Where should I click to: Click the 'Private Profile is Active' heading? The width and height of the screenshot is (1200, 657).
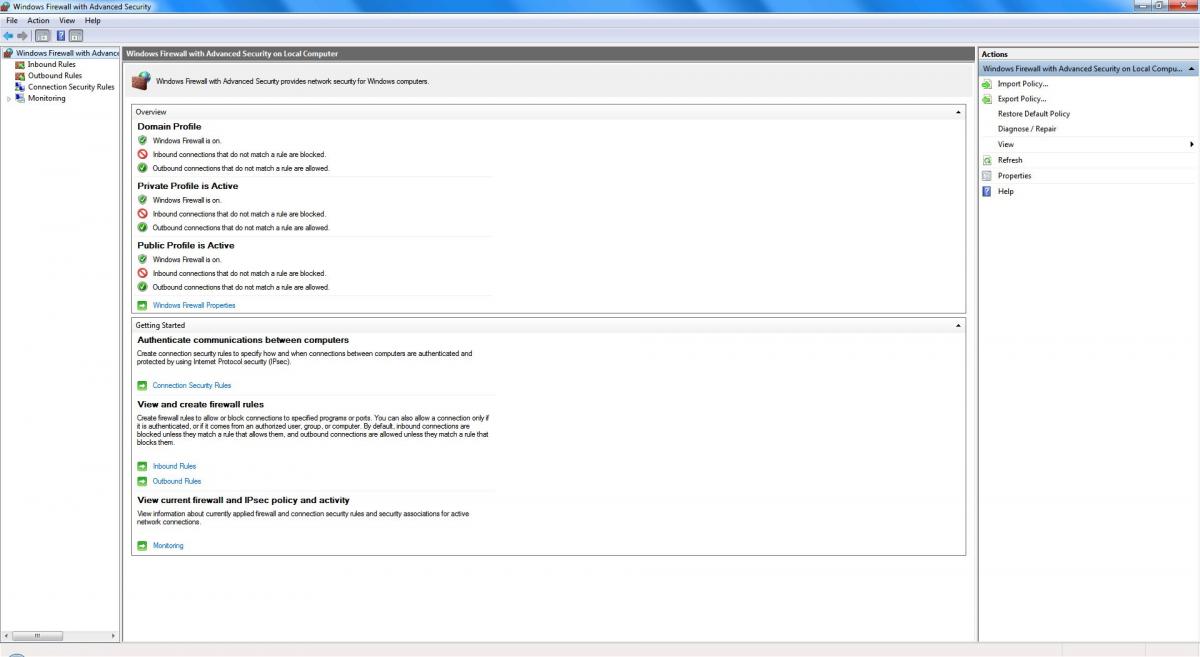coord(188,186)
